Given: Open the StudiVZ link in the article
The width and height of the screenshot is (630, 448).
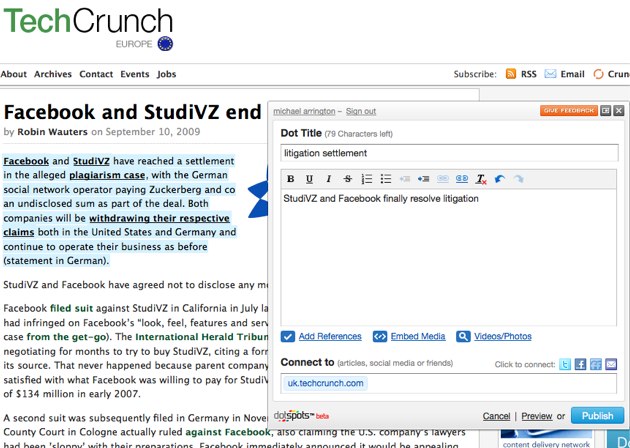Looking at the screenshot, I should click(91, 161).
